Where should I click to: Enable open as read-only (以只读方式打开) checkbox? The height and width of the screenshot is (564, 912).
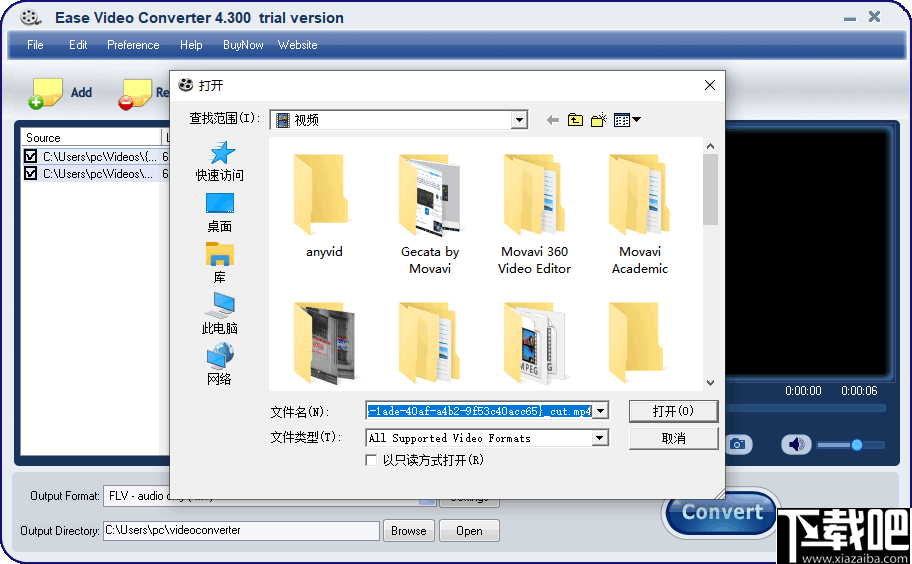click(370, 461)
